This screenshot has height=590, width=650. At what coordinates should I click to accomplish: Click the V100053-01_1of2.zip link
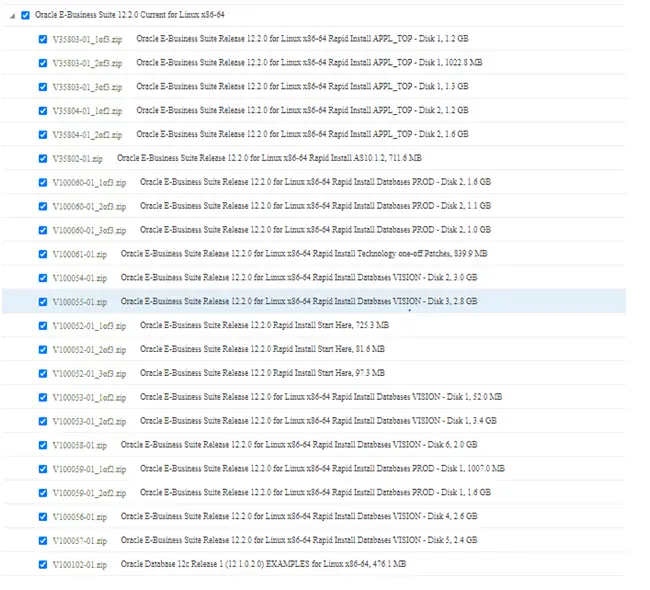[89, 398]
